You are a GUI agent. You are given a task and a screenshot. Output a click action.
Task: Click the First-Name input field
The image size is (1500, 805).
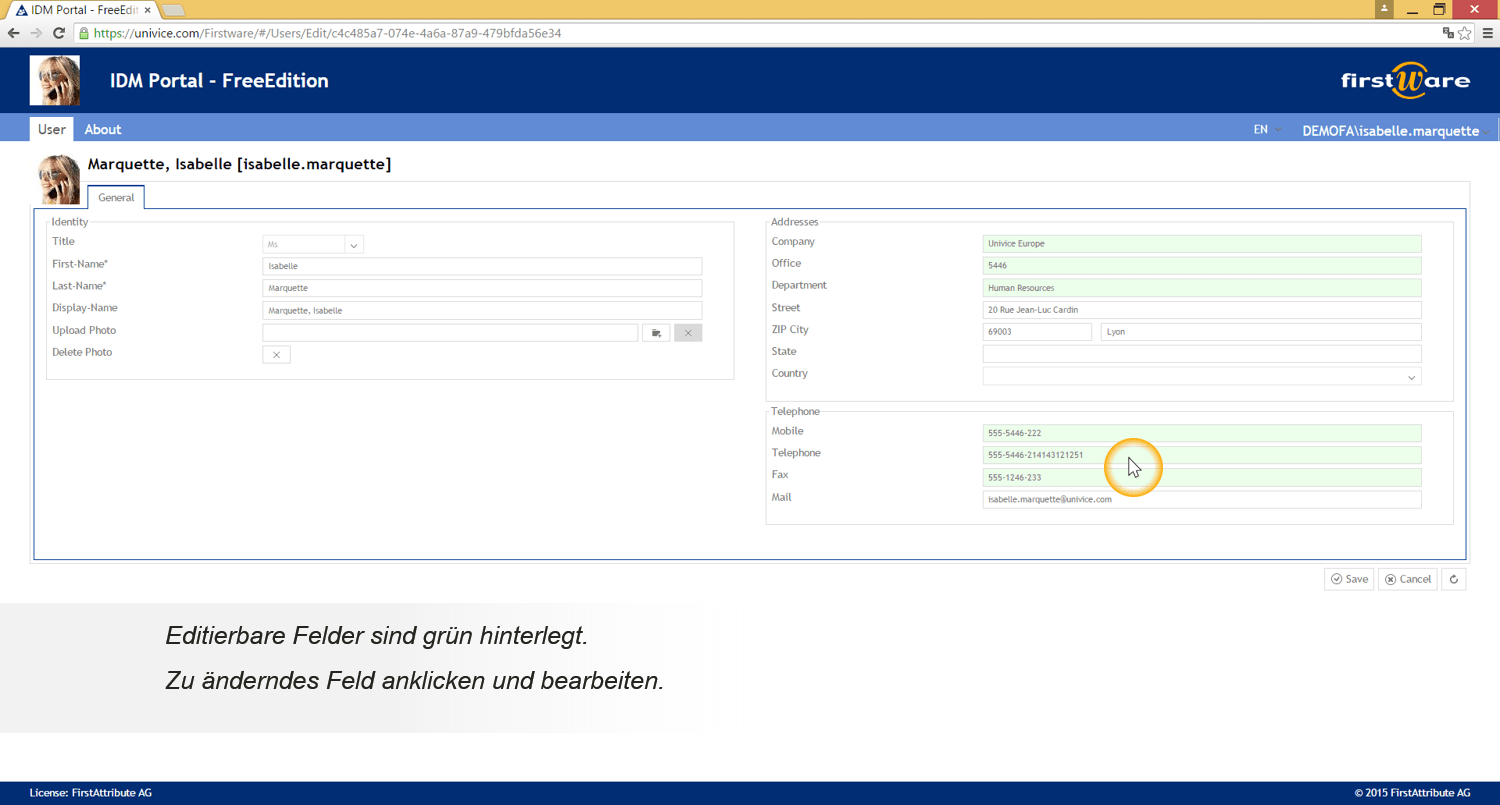coord(482,266)
